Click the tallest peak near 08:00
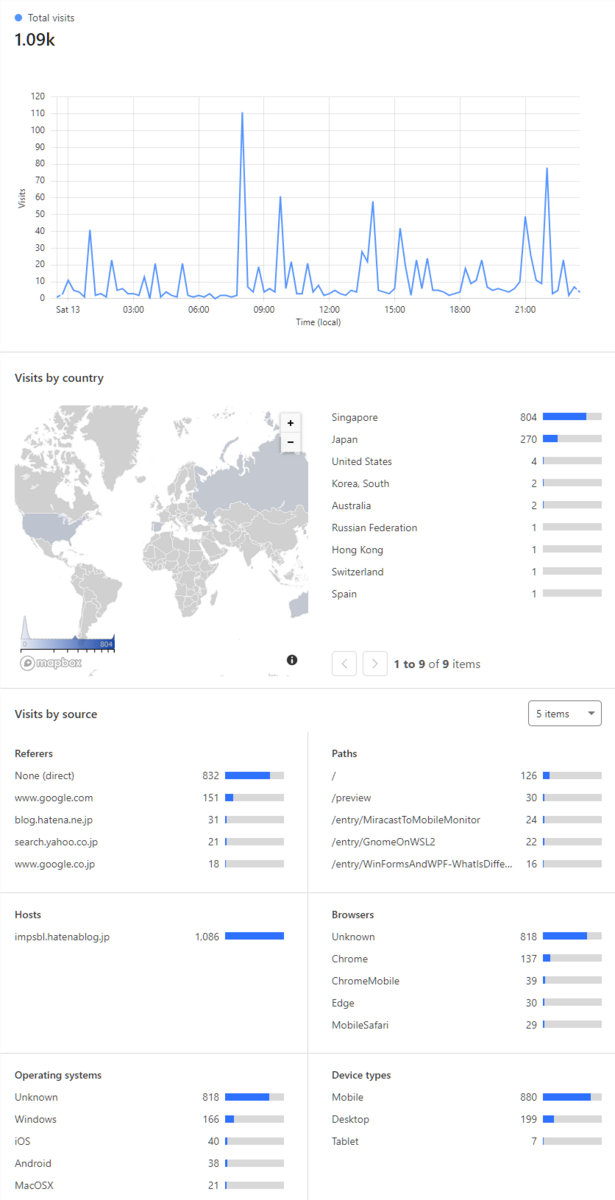 point(242,113)
